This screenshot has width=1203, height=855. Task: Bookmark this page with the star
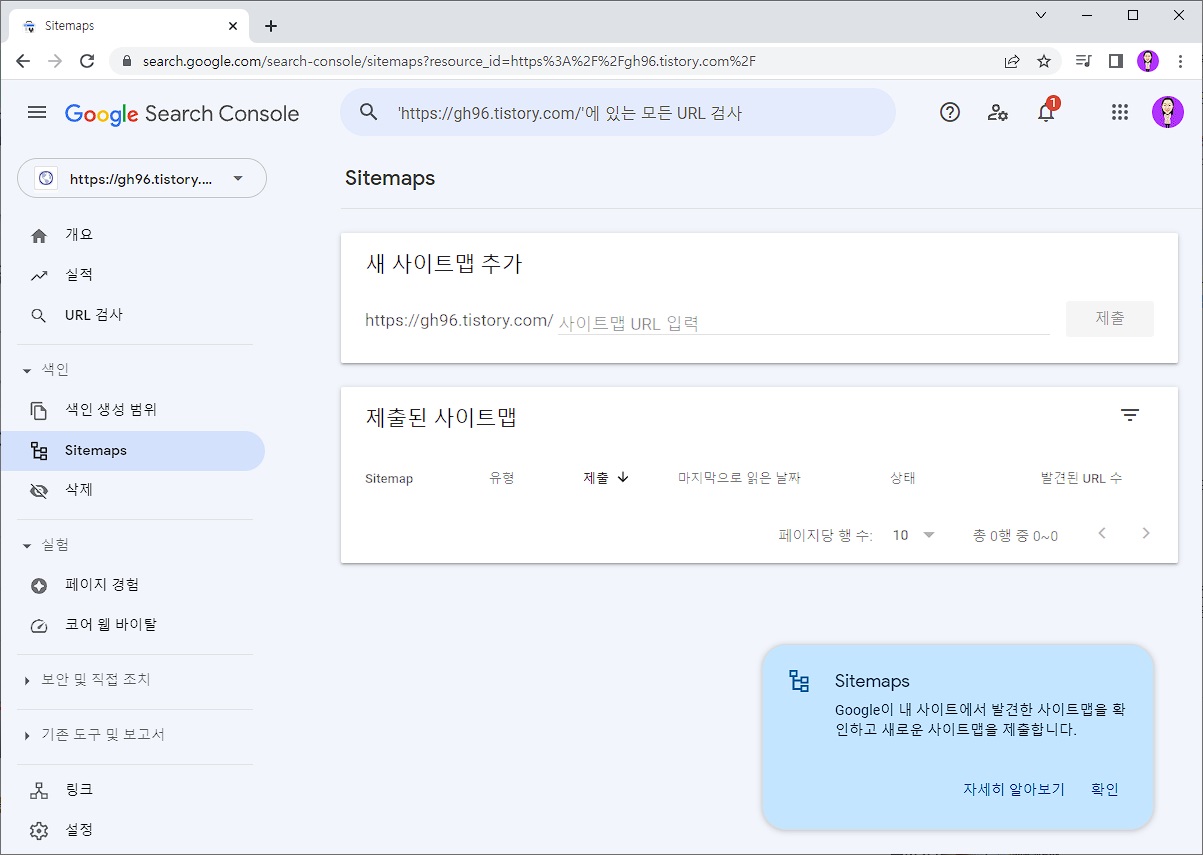1044,61
